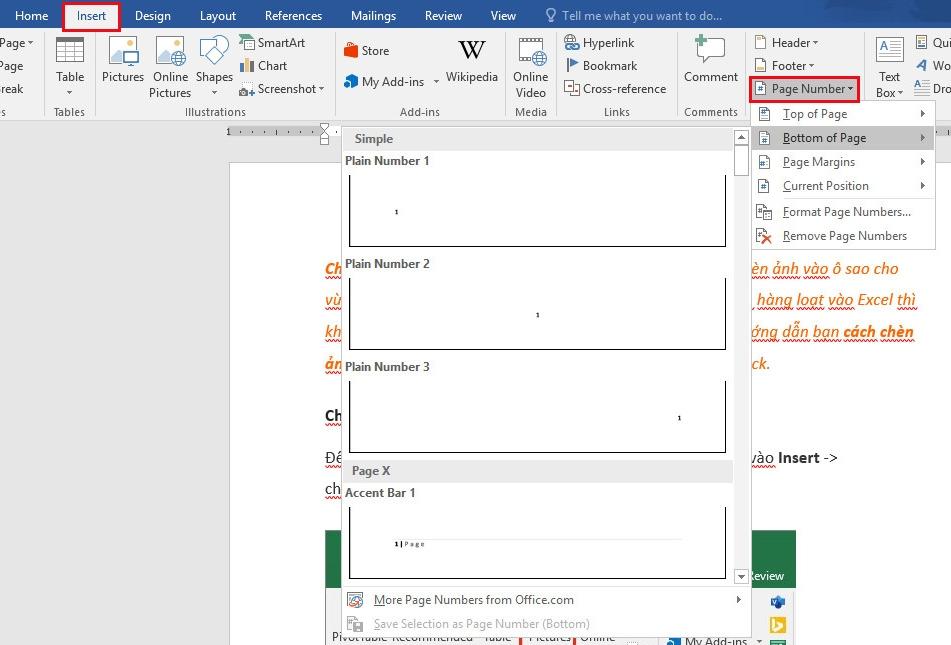Image resolution: width=951 pixels, height=645 pixels.
Task: Open More Page Numbers from Office.com
Action: 474,600
